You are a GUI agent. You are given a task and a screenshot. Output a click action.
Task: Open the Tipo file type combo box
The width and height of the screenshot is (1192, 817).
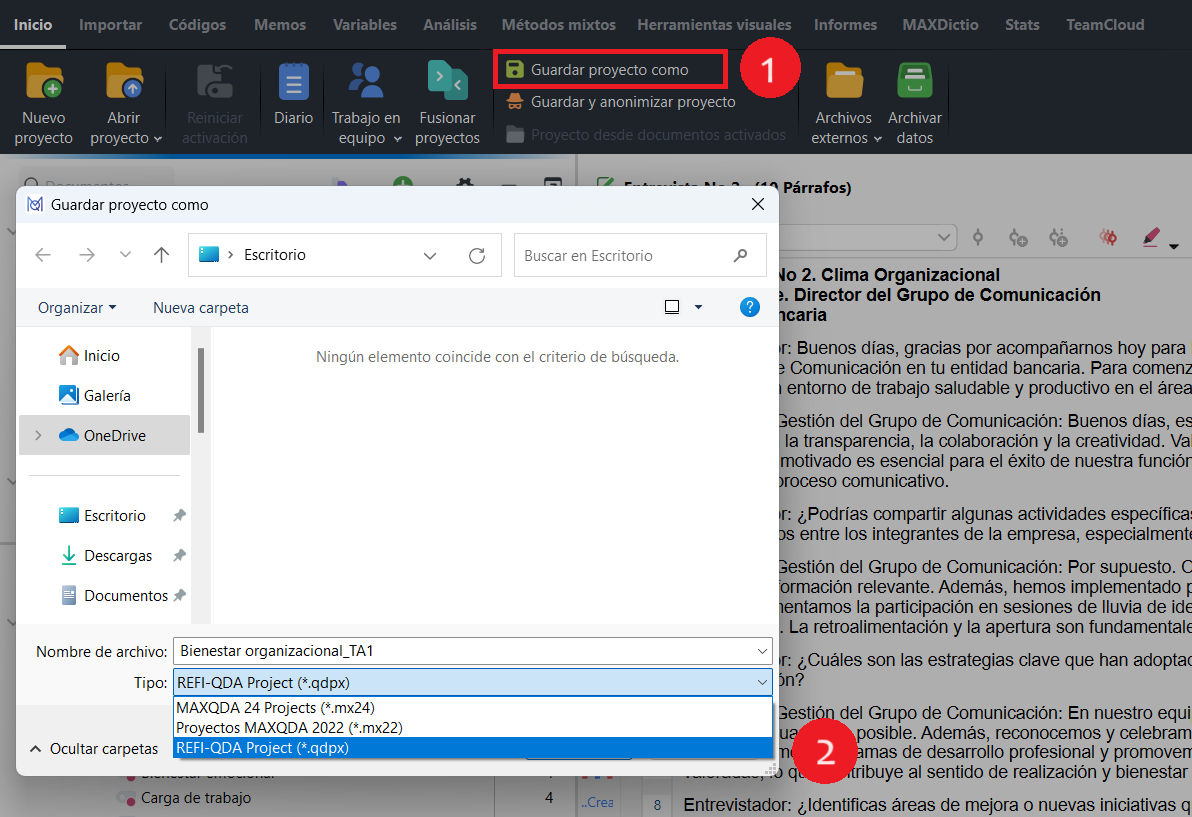(x=473, y=682)
